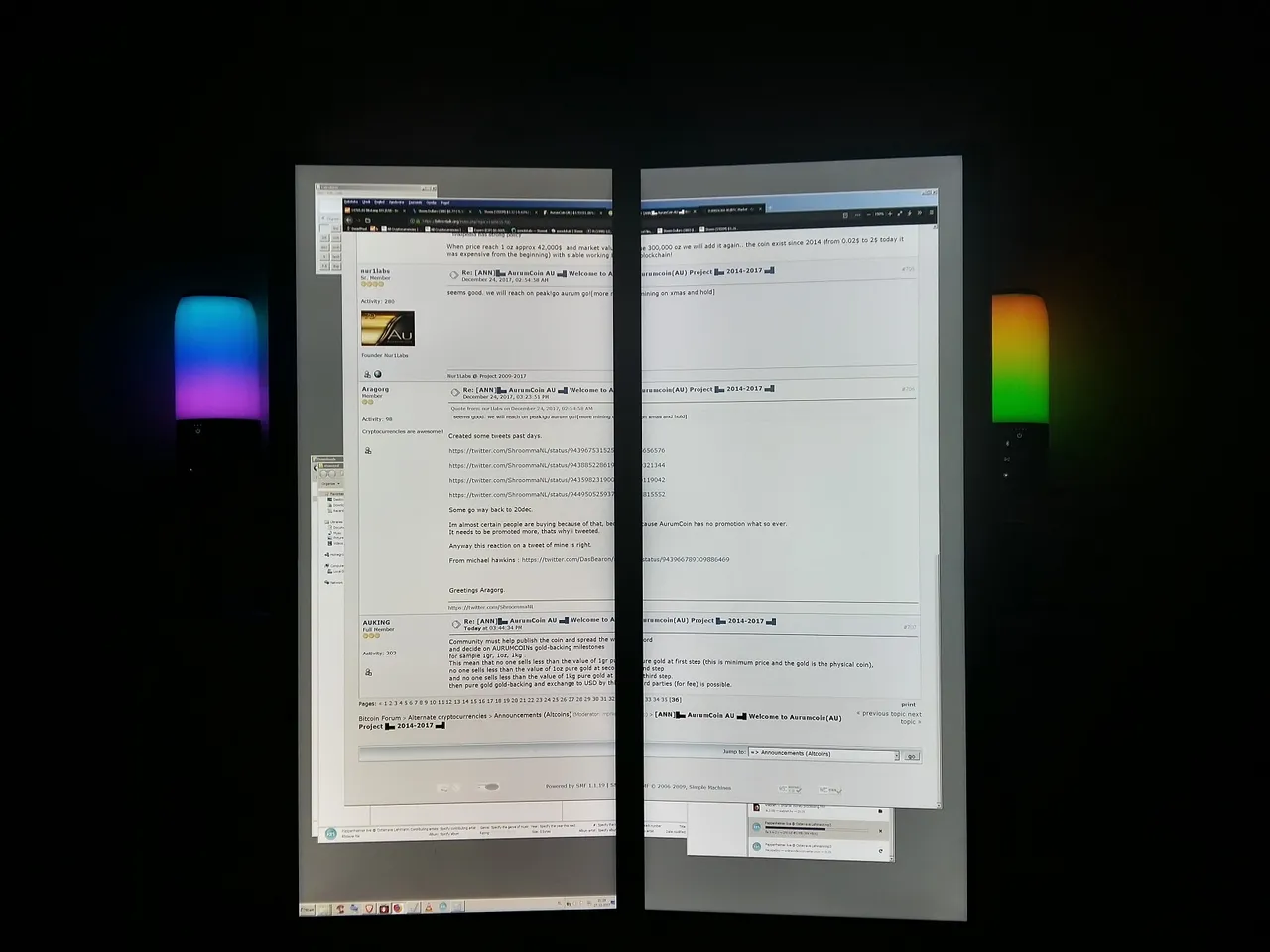The image size is (1270, 952).
Task: Open the VLC cone icon in taskbar
Action: (428, 907)
